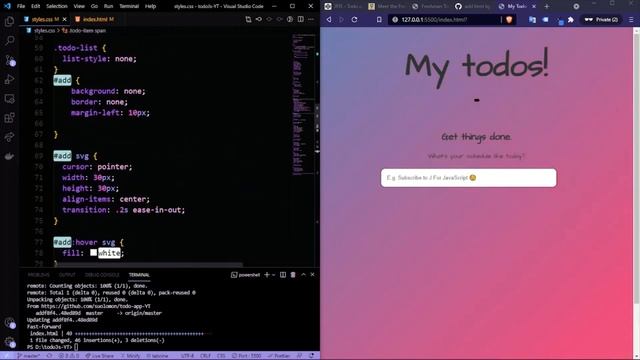The image size is (640, 360).
Task: Click the Port 5500 status bar item
Action: click(247, 356)
